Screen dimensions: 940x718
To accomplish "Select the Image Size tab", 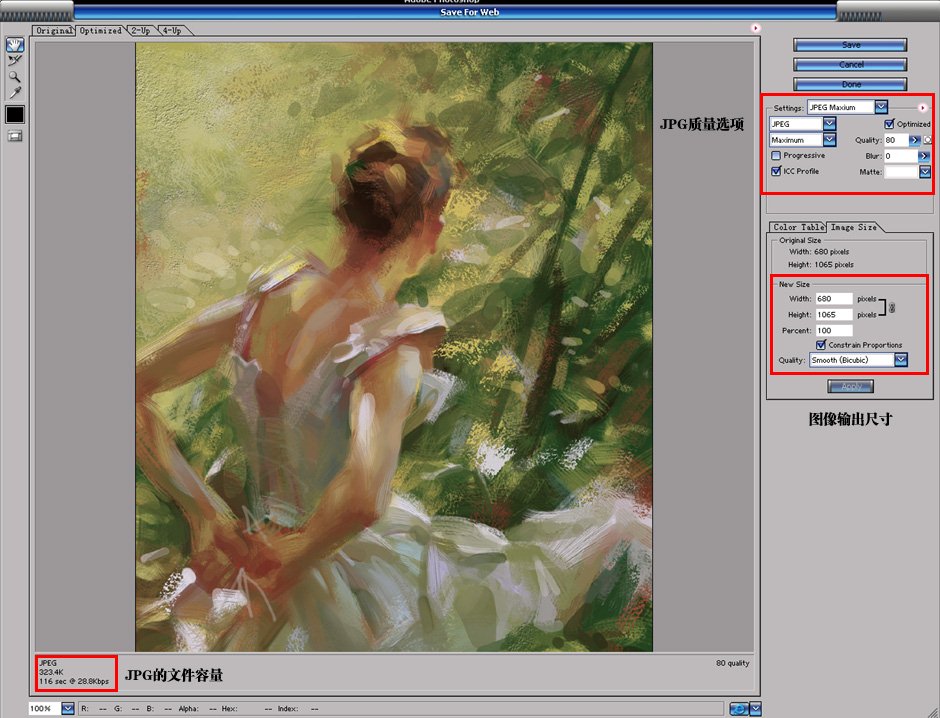I will point(854,227).
